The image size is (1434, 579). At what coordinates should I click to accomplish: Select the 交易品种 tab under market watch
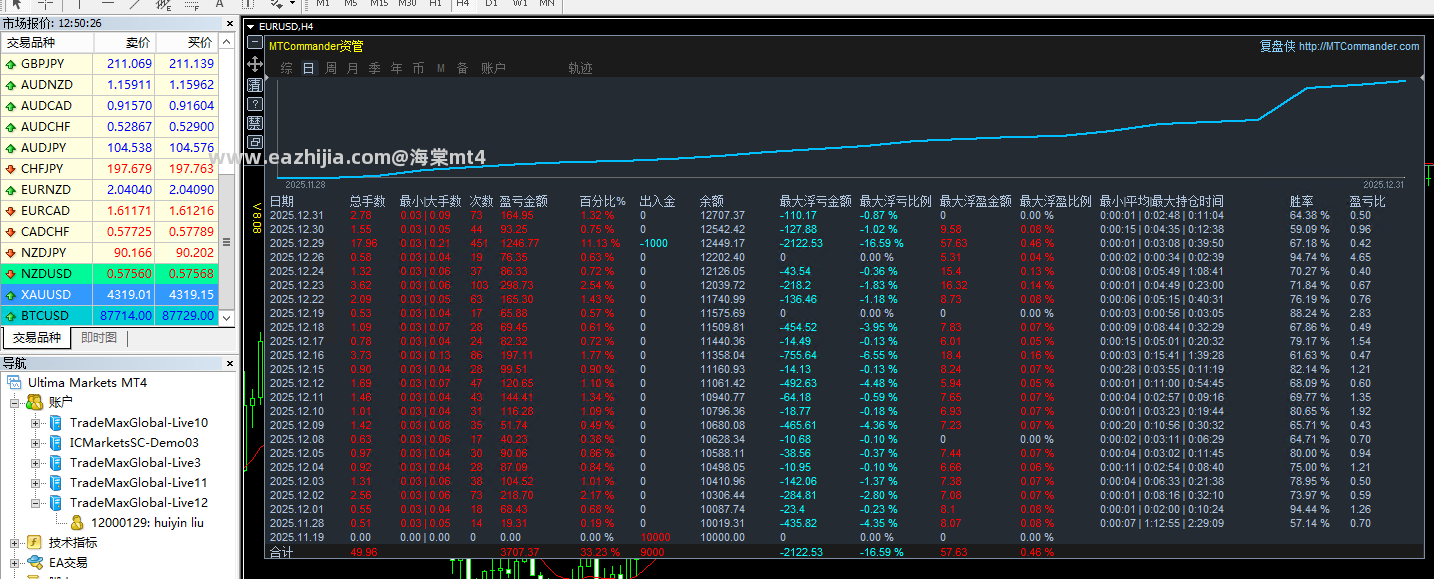click(37, 338)
